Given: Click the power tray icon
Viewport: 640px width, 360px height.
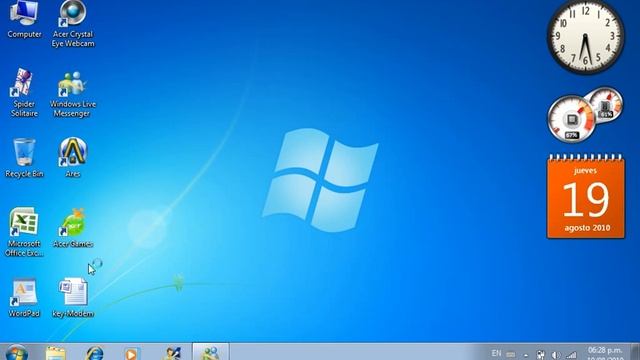Looking at the screenshot, I should (540, 355).
